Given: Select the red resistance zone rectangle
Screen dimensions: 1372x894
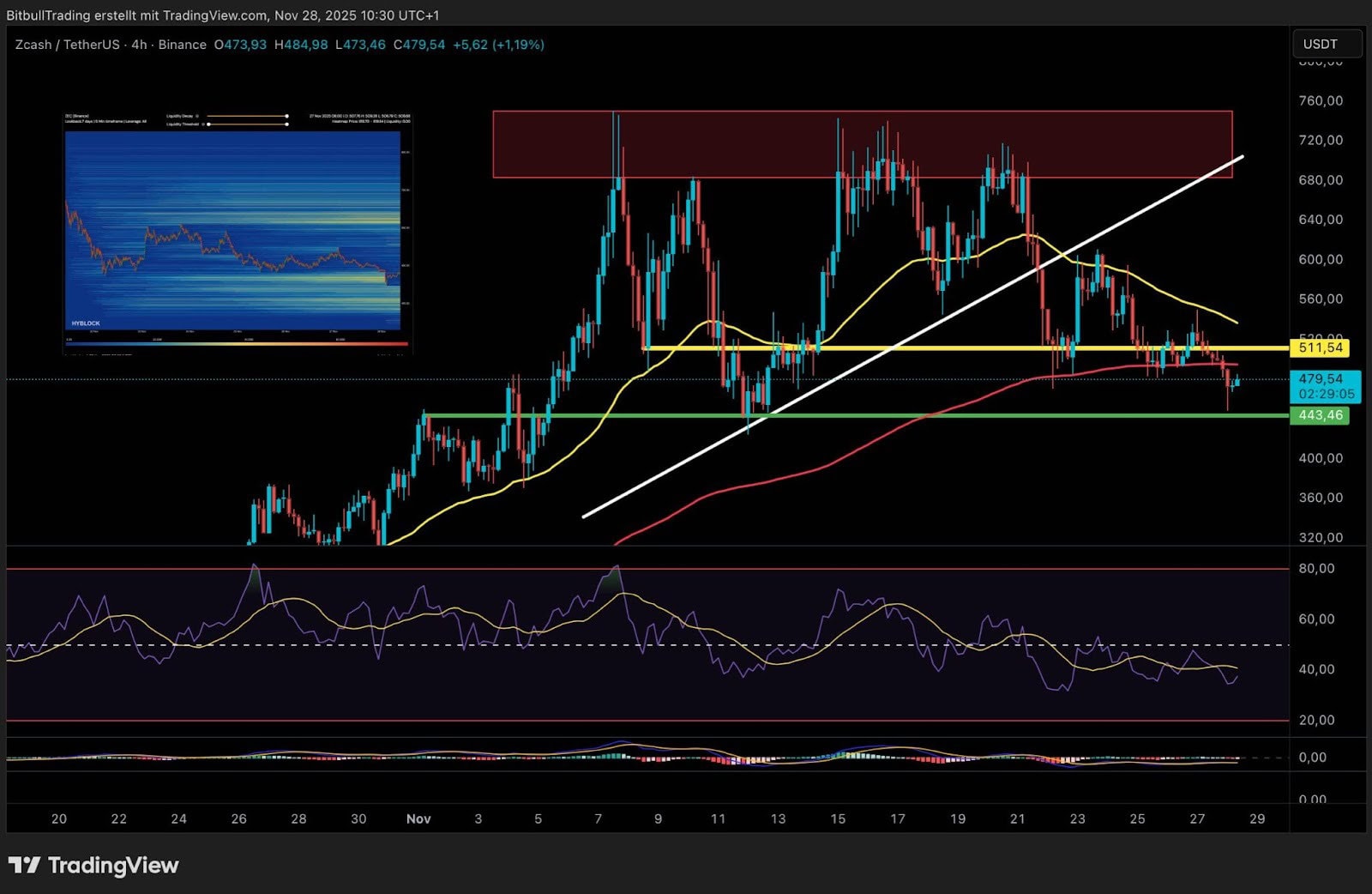Looking at the screenshot, I should click(862, 144).
